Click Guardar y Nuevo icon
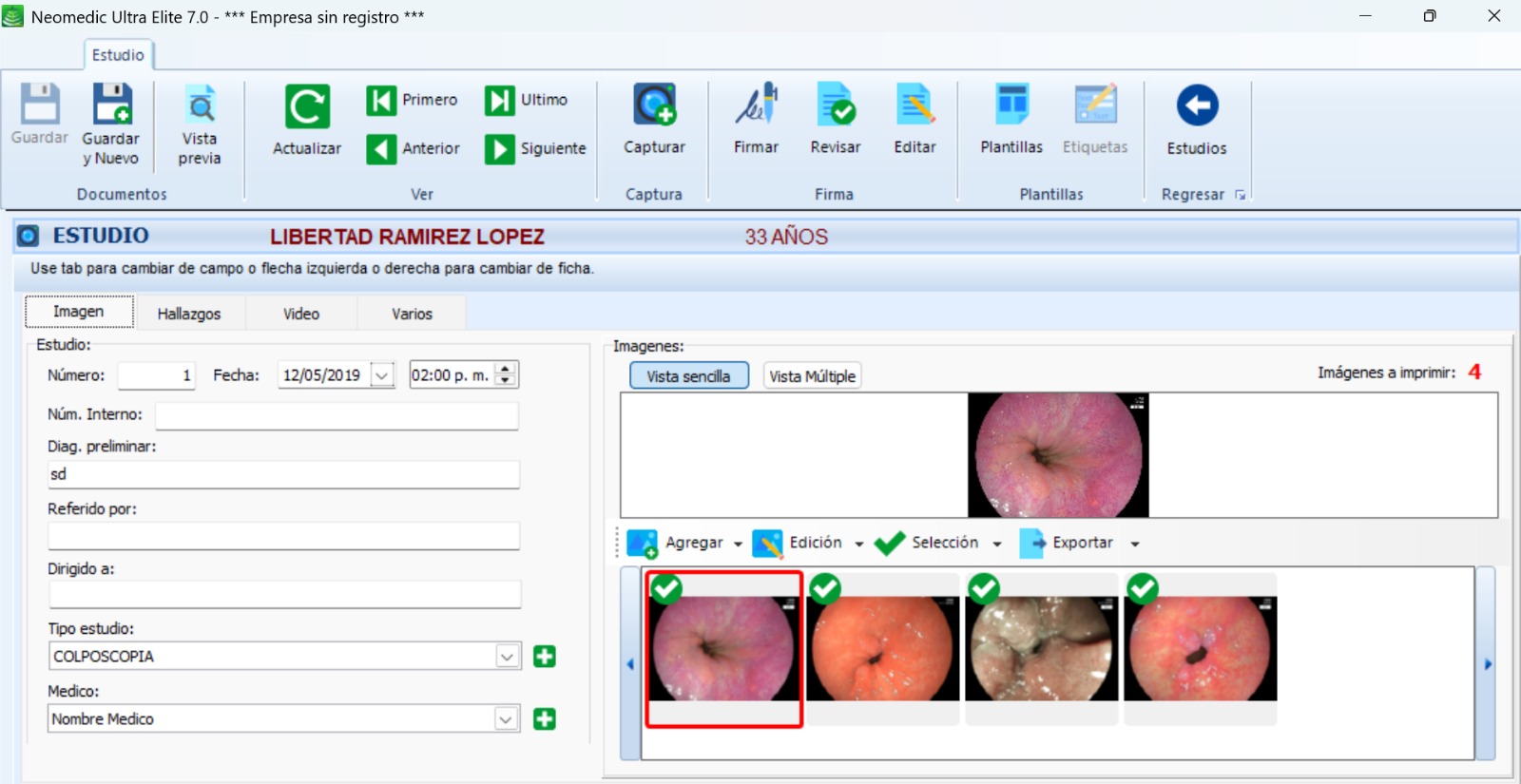The width and height of the screenshot is (1521, 784). point(111,105)
